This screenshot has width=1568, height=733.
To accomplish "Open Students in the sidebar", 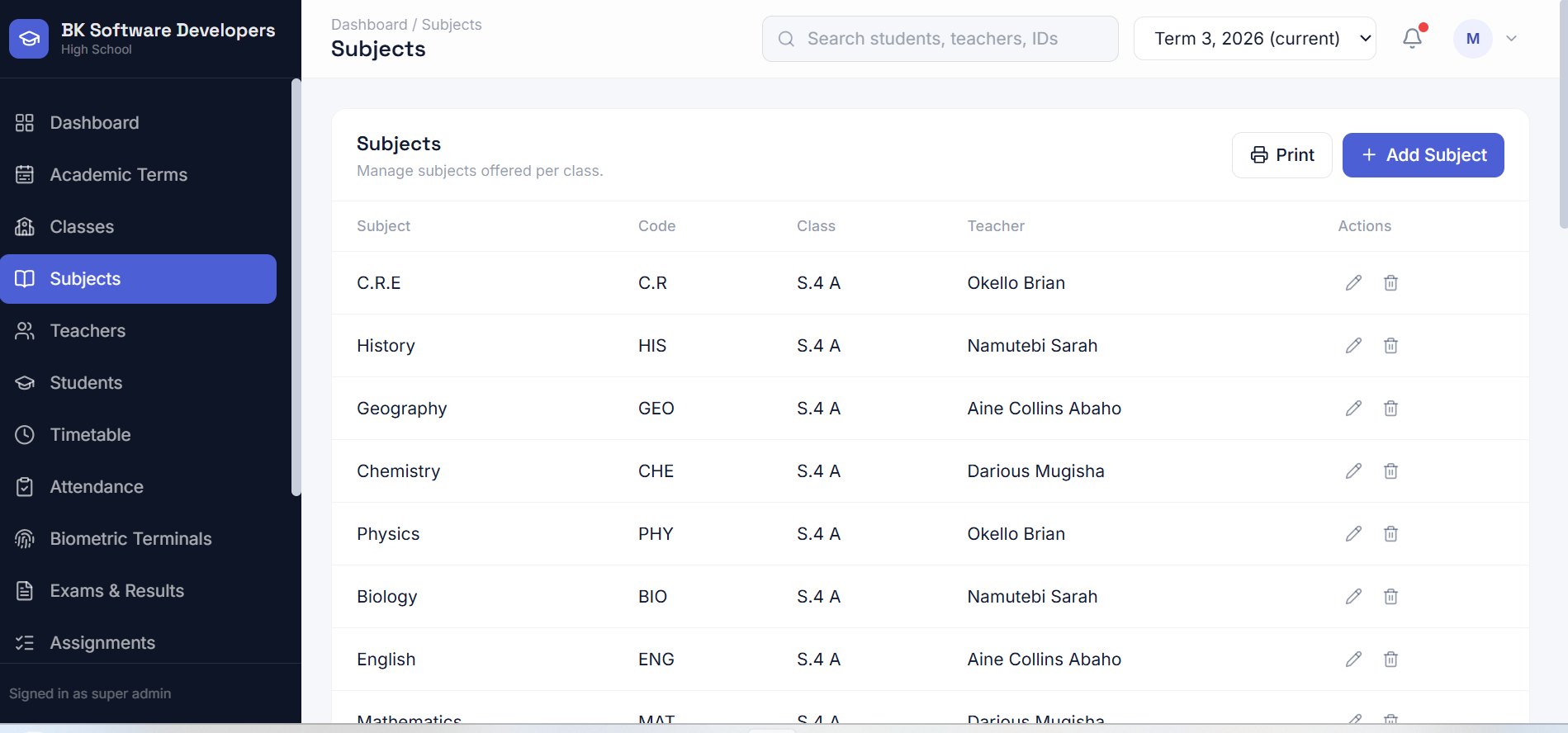I will pos(138,383).
